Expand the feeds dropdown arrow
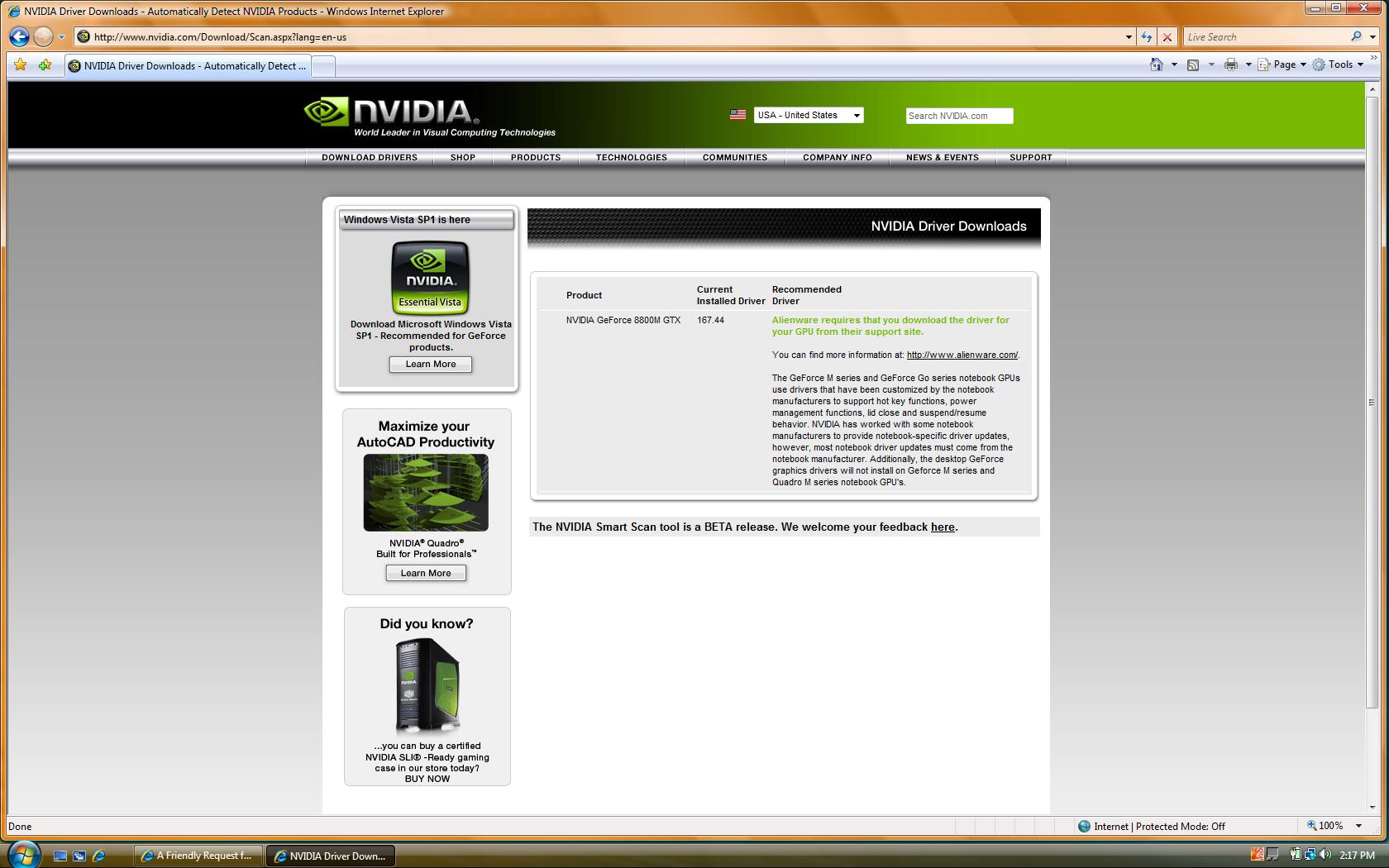This screenshot has width=1389, height=868. (1211, 64)
